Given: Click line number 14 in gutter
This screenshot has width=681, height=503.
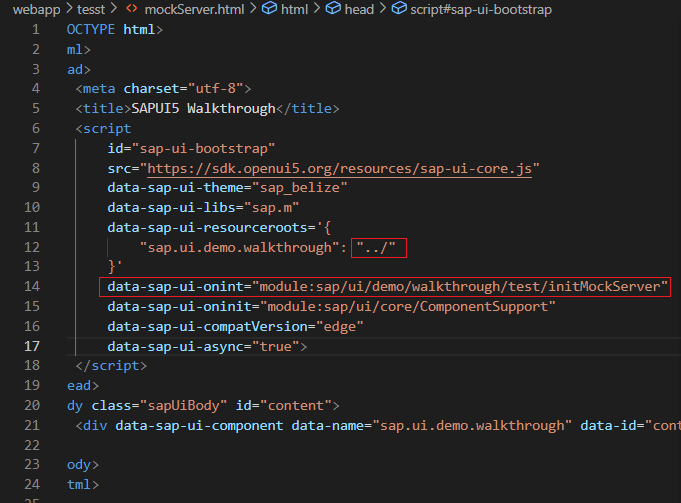Looking at the screenshot, I should click(32, 286).
